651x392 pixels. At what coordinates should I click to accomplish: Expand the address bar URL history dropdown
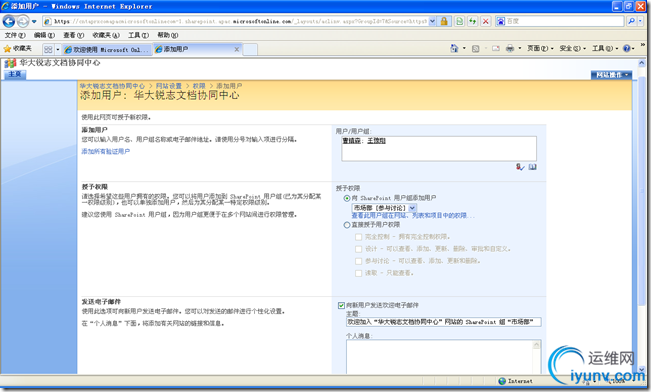pos(432,21)
